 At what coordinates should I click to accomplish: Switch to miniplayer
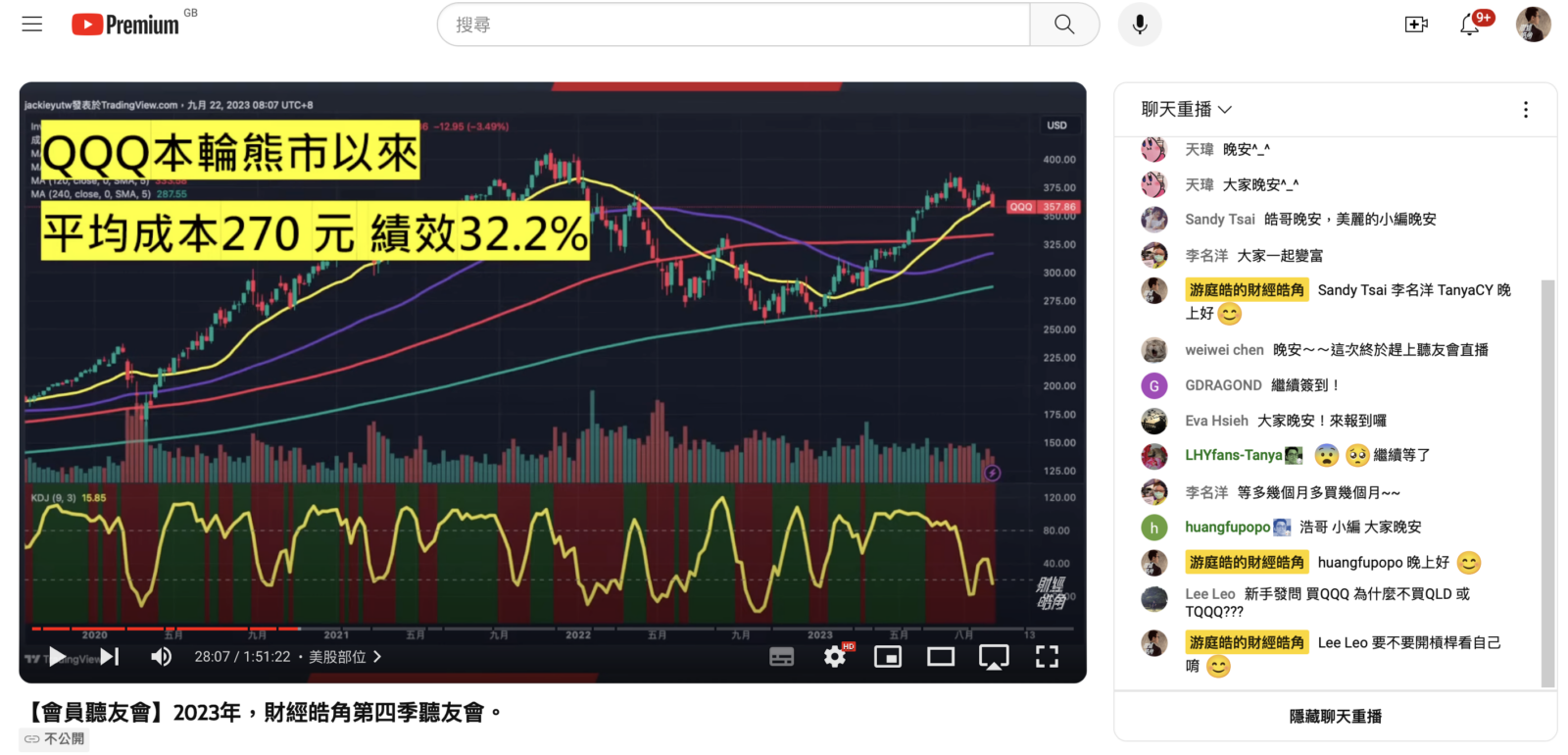[888, 657]
